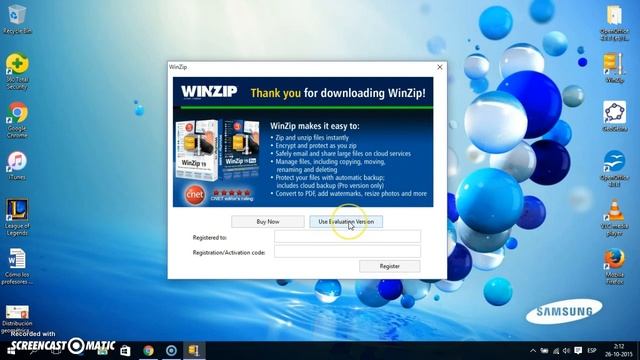Viewport: 640px width, 360px height.
Task: Click the Buy Now button
Action: [268, 222]
